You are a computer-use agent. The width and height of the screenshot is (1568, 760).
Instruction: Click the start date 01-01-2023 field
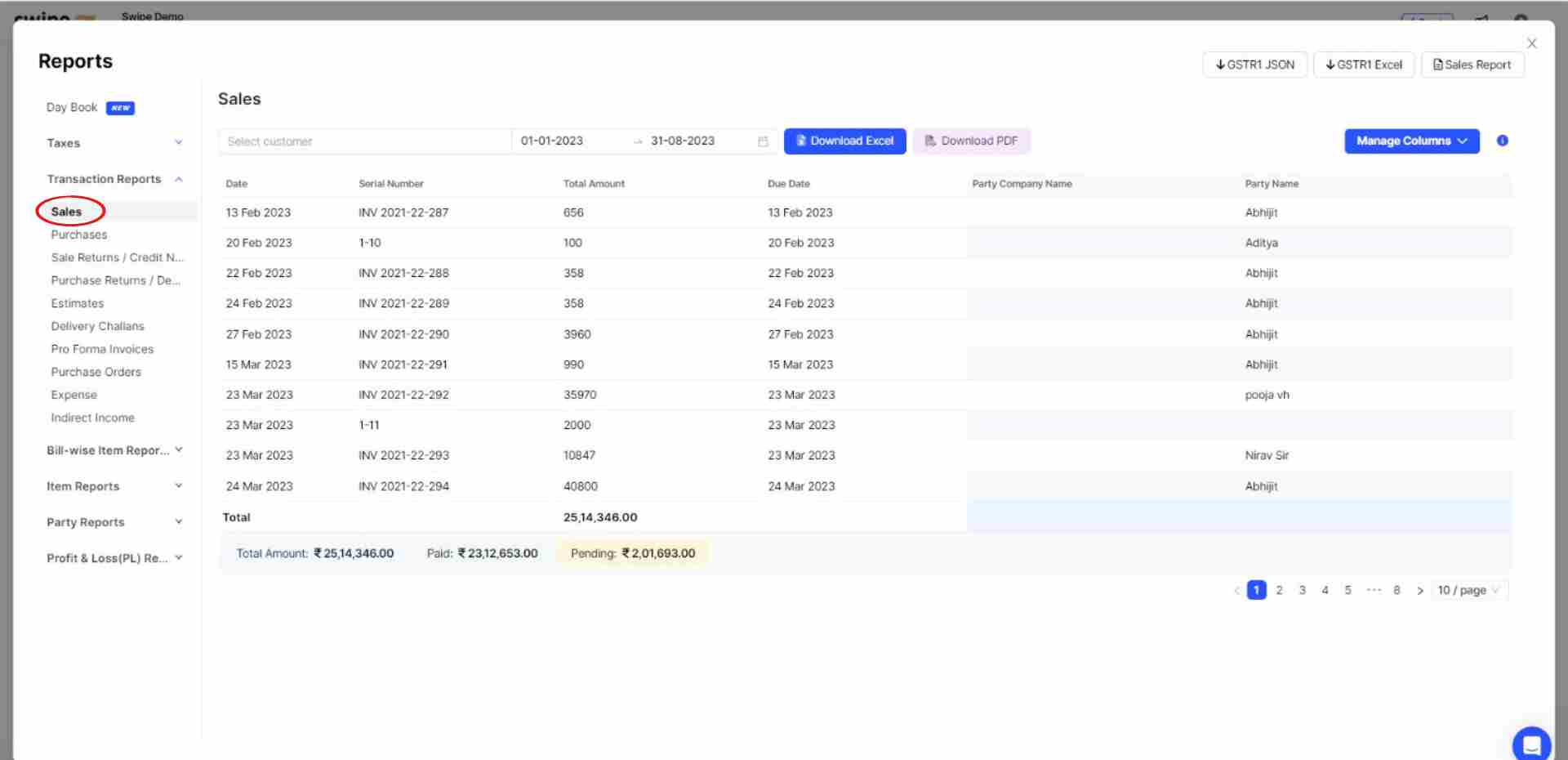point(552,141)
